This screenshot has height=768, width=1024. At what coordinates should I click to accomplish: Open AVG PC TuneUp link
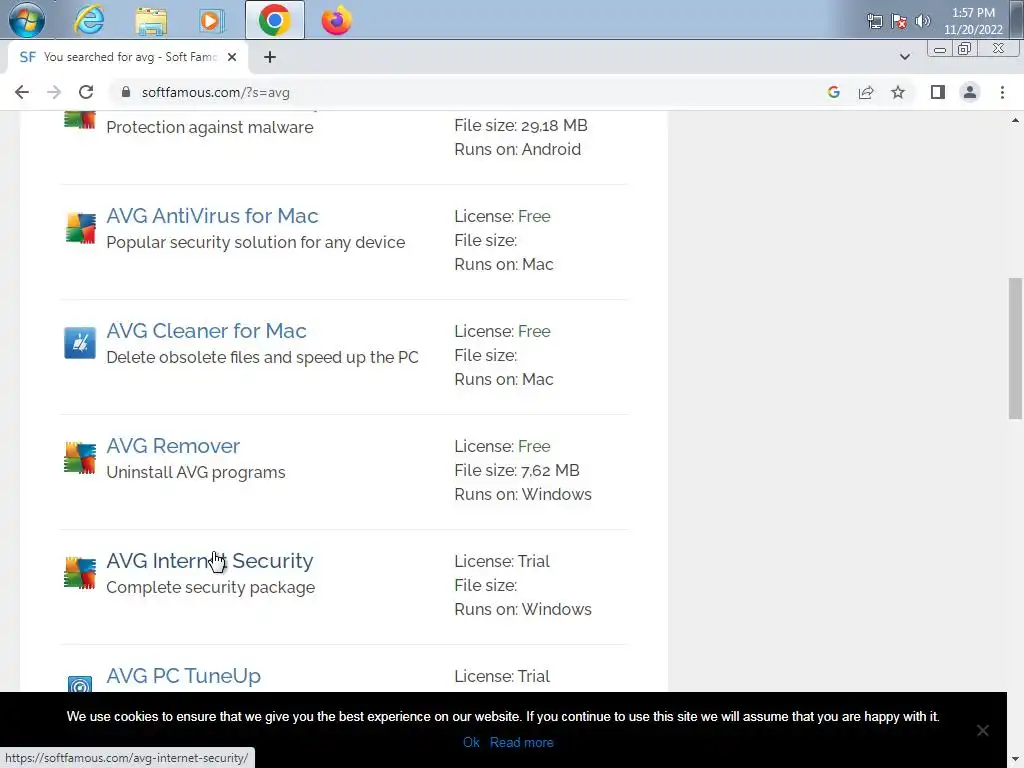184,675
